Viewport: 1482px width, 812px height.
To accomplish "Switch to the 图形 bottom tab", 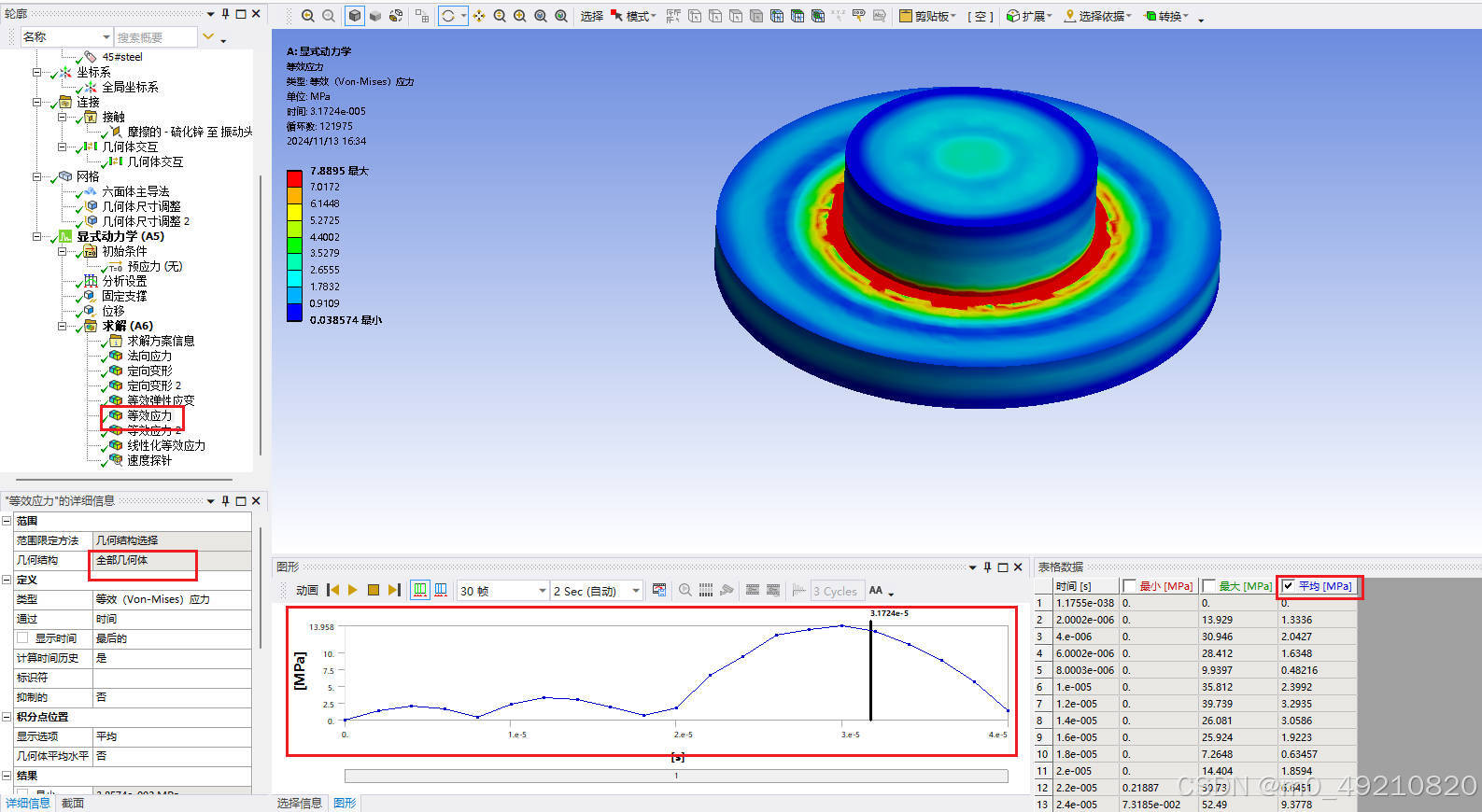I will tap(345, 804).
